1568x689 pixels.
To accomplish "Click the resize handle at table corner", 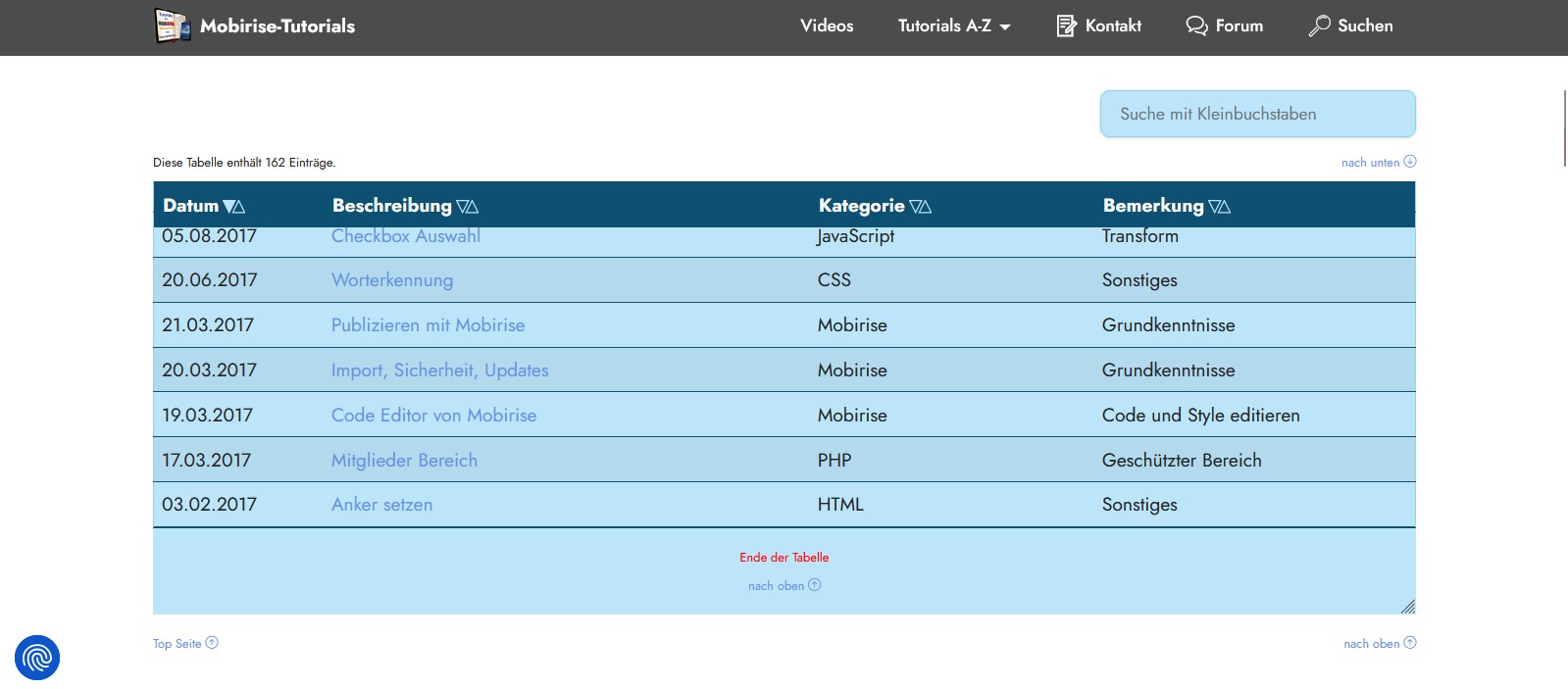I will click(x=1407, y=607).
